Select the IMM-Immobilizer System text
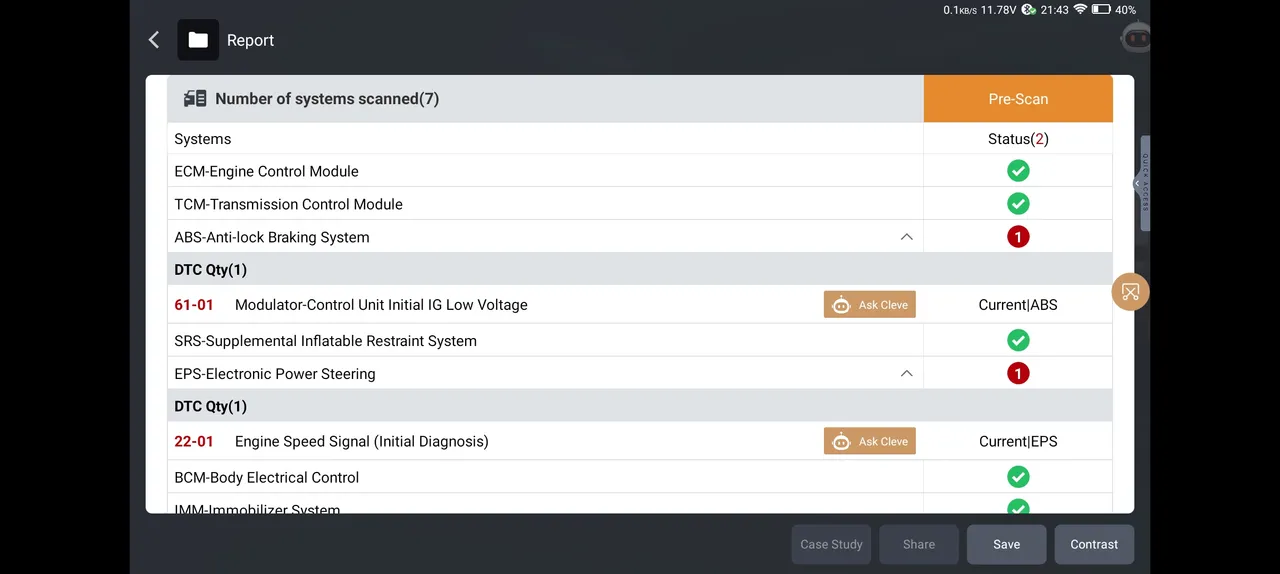This screenshot has height=574, width=1280. (257, 509)
